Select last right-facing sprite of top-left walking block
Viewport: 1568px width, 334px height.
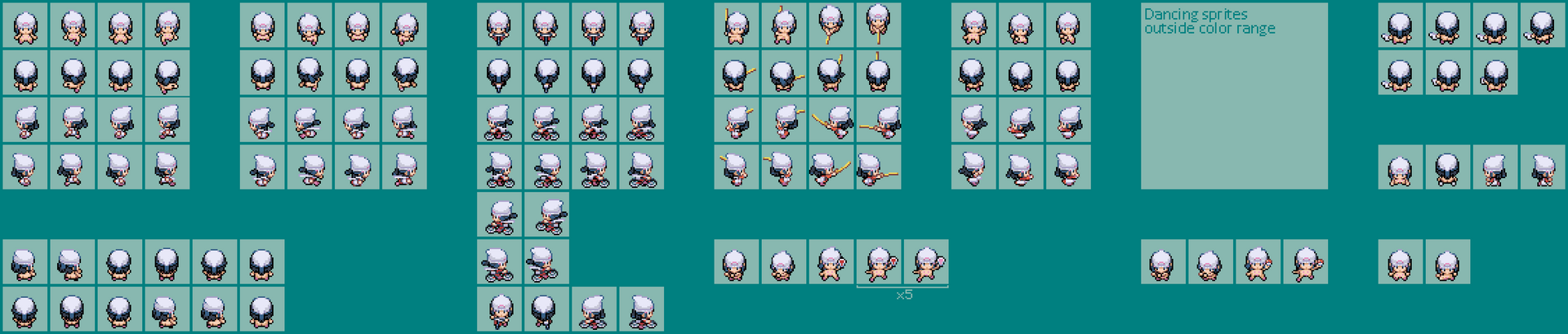pos(167,167)
